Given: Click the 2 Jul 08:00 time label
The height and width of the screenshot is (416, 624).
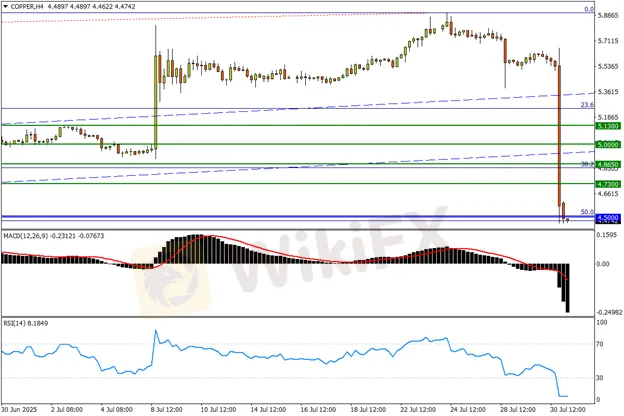Looking at the screenshot, I should pos(67,409).
